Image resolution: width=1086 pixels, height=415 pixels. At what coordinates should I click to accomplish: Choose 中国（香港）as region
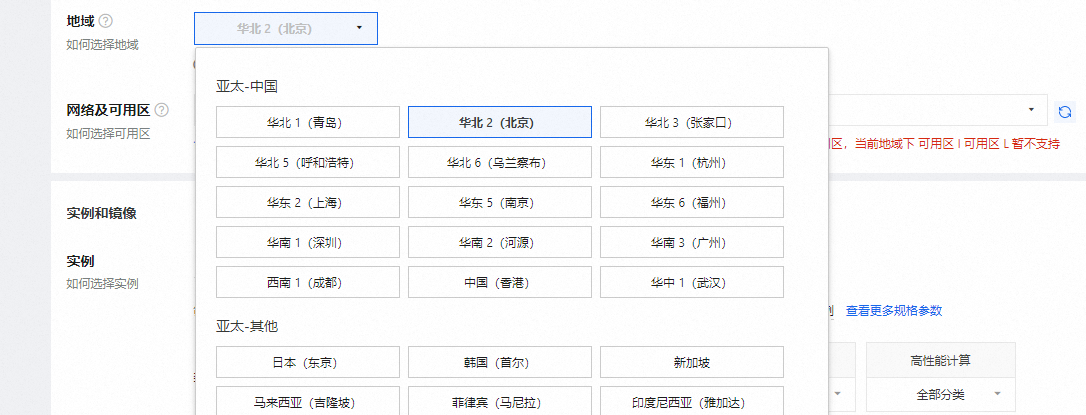click(499, 282)
